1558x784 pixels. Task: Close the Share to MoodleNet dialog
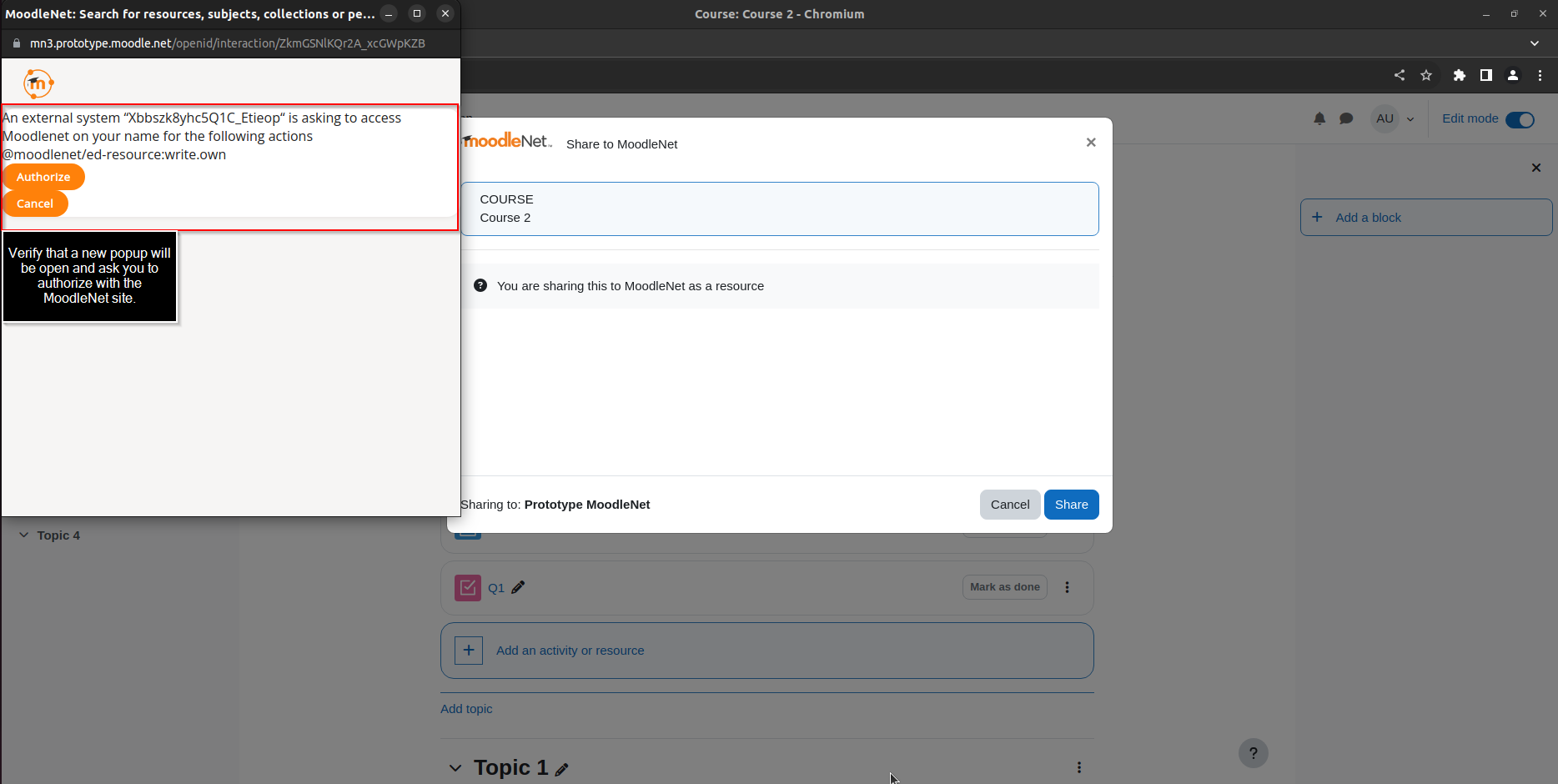click(1091, 143)
